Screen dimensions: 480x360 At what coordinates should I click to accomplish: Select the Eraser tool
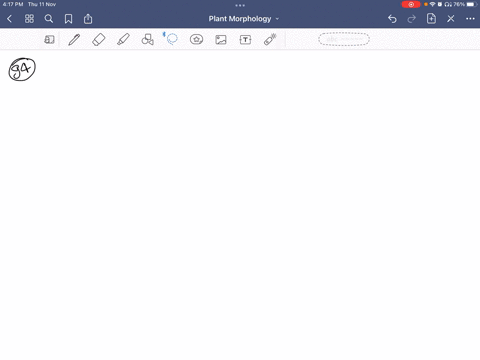[x=99, y=40]
